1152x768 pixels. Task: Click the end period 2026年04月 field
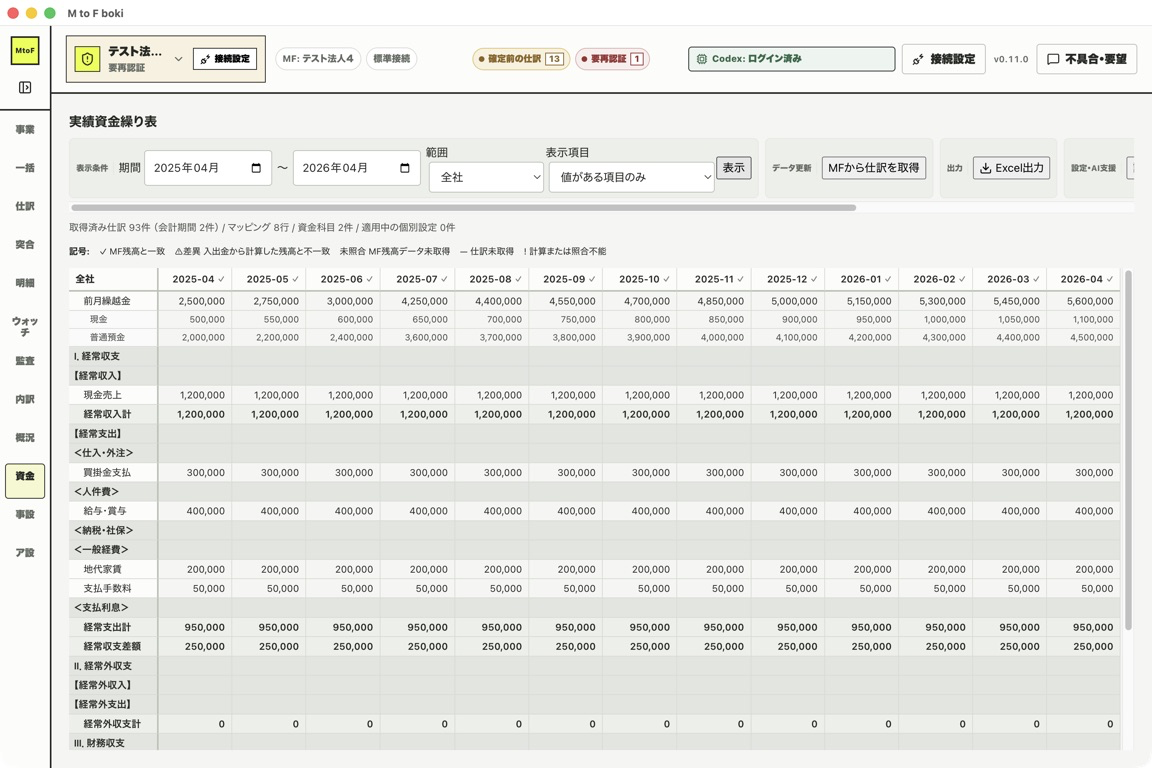click(356, 168)
